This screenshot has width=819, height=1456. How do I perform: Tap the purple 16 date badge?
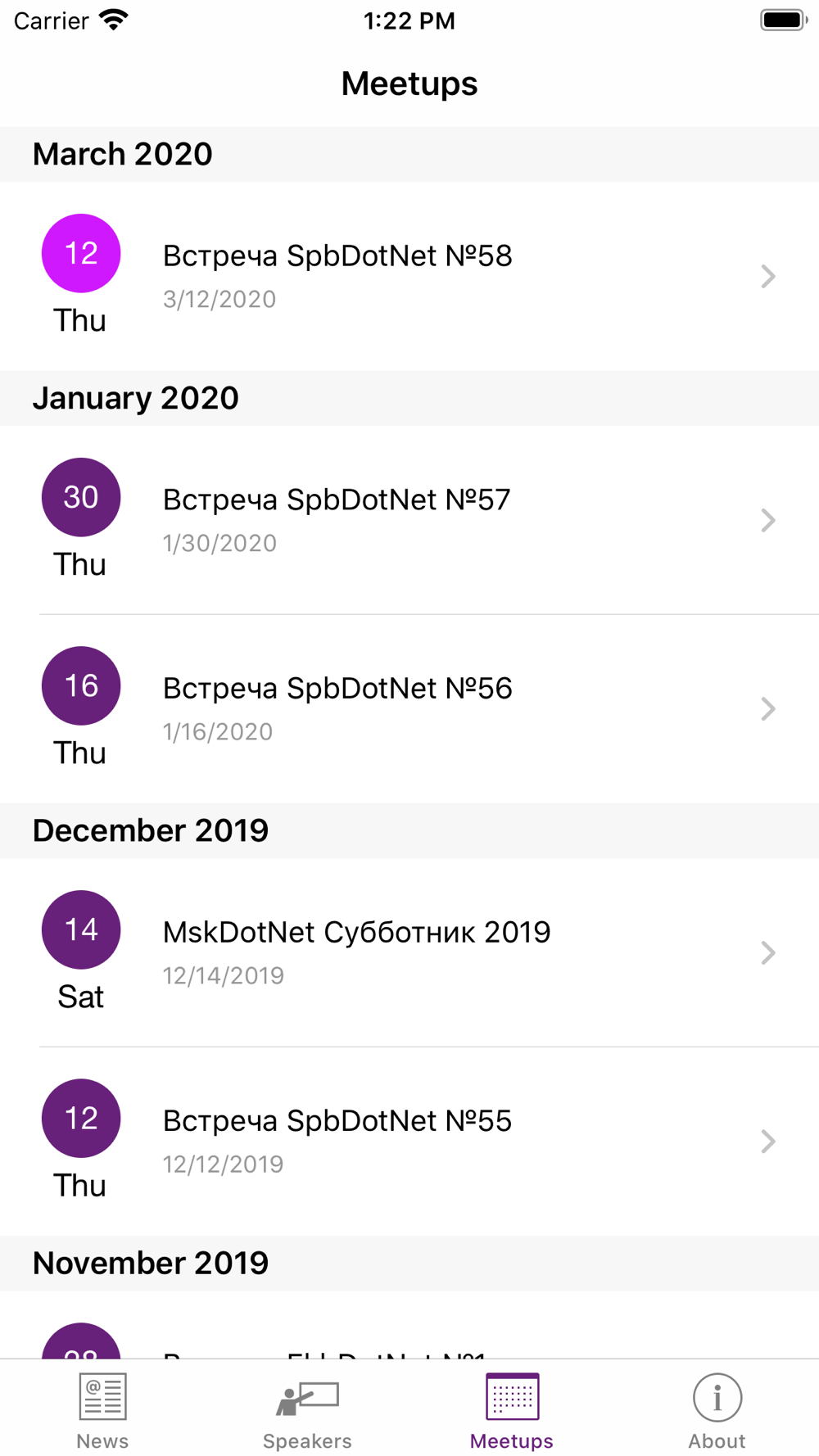click(81, 685)
